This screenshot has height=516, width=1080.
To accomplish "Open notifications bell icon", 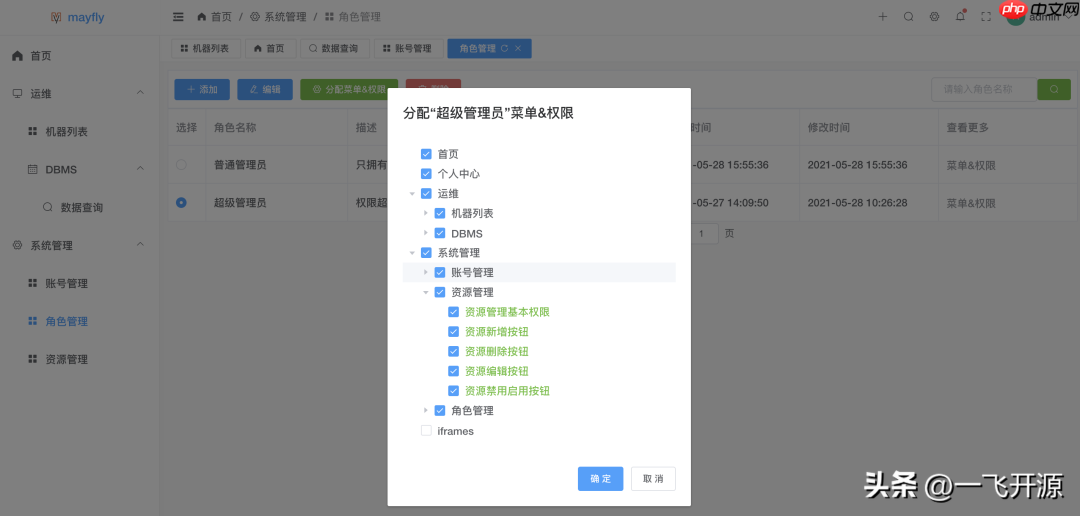I will [x=960, y=17].
